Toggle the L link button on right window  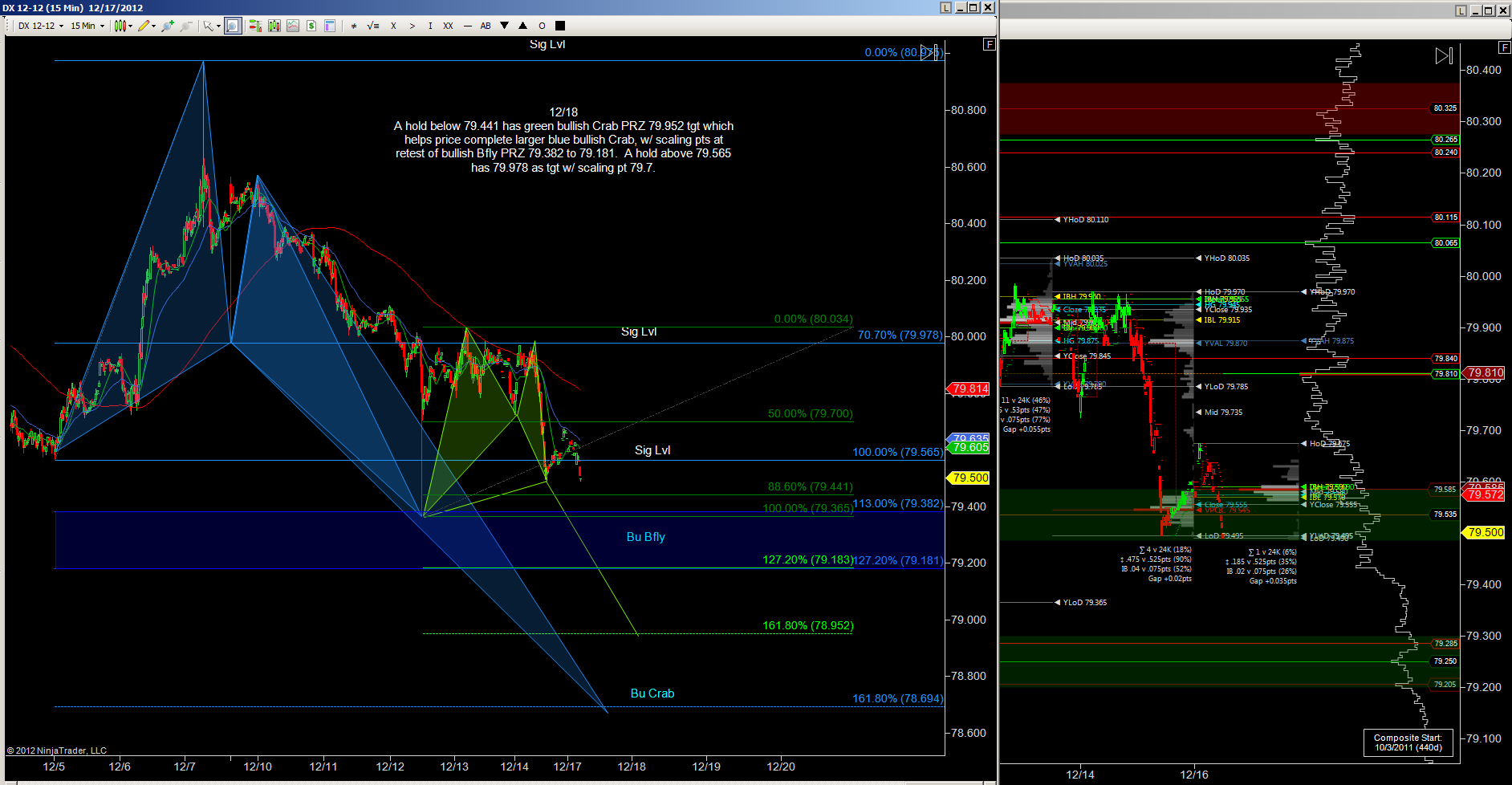1461,10
